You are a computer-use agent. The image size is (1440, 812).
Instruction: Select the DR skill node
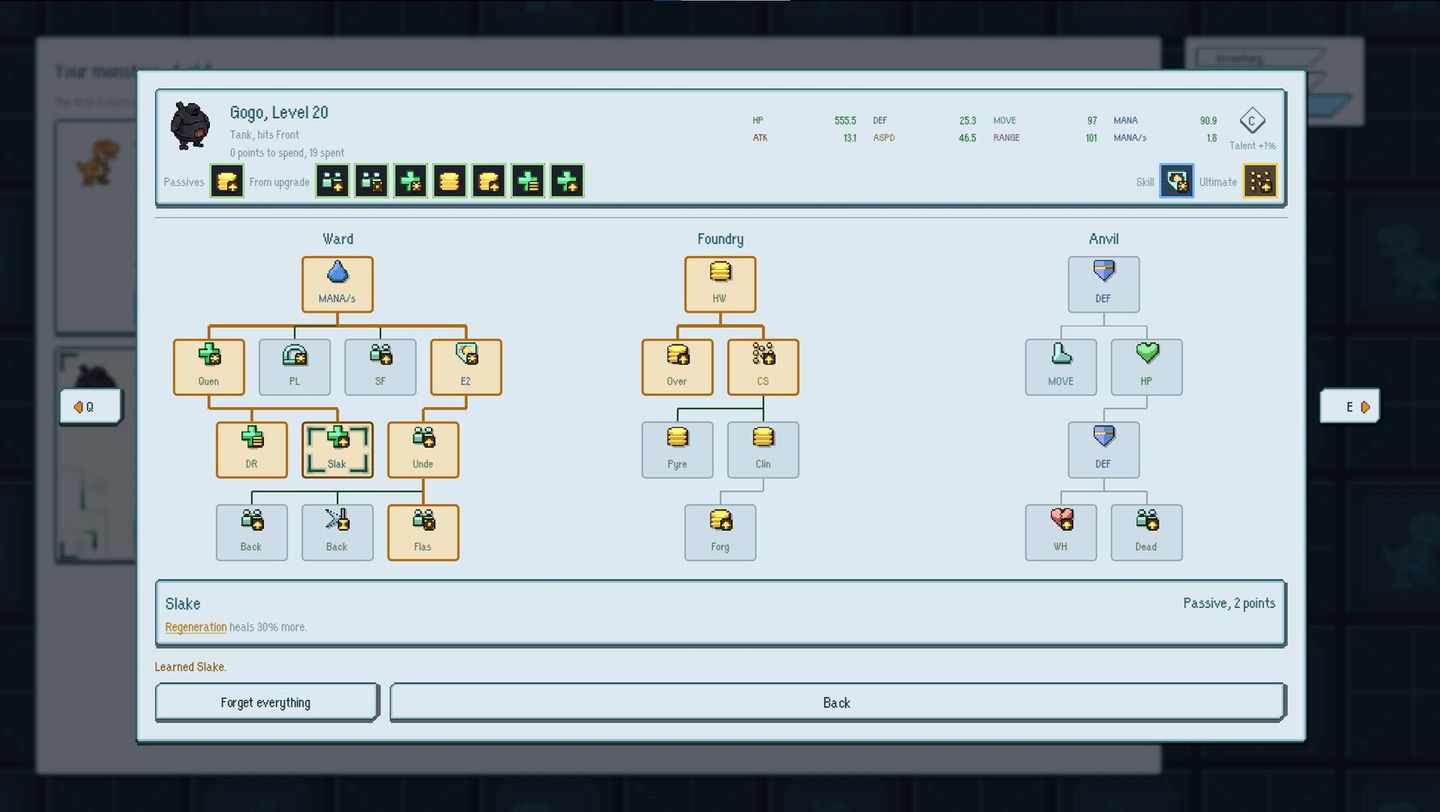click(x=251, y=450)
